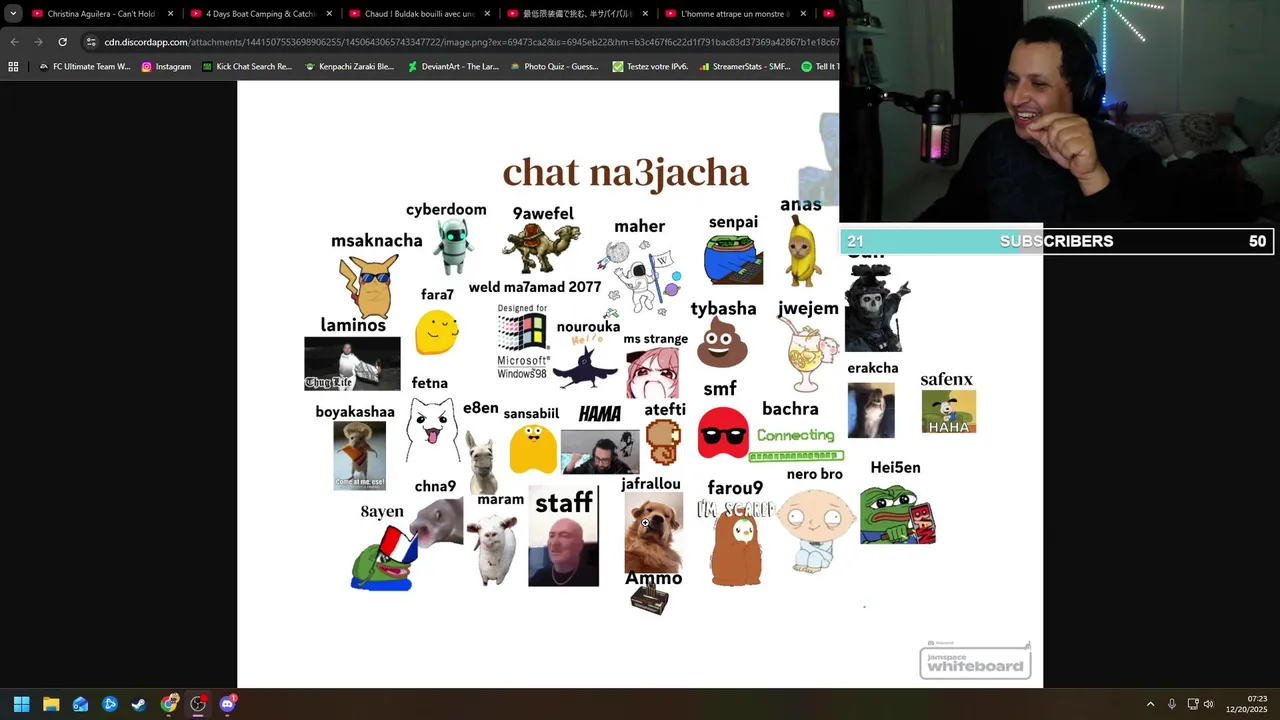Click the 'tybasha' label text
Screen dimensions: 1280x720
[723, 309]
